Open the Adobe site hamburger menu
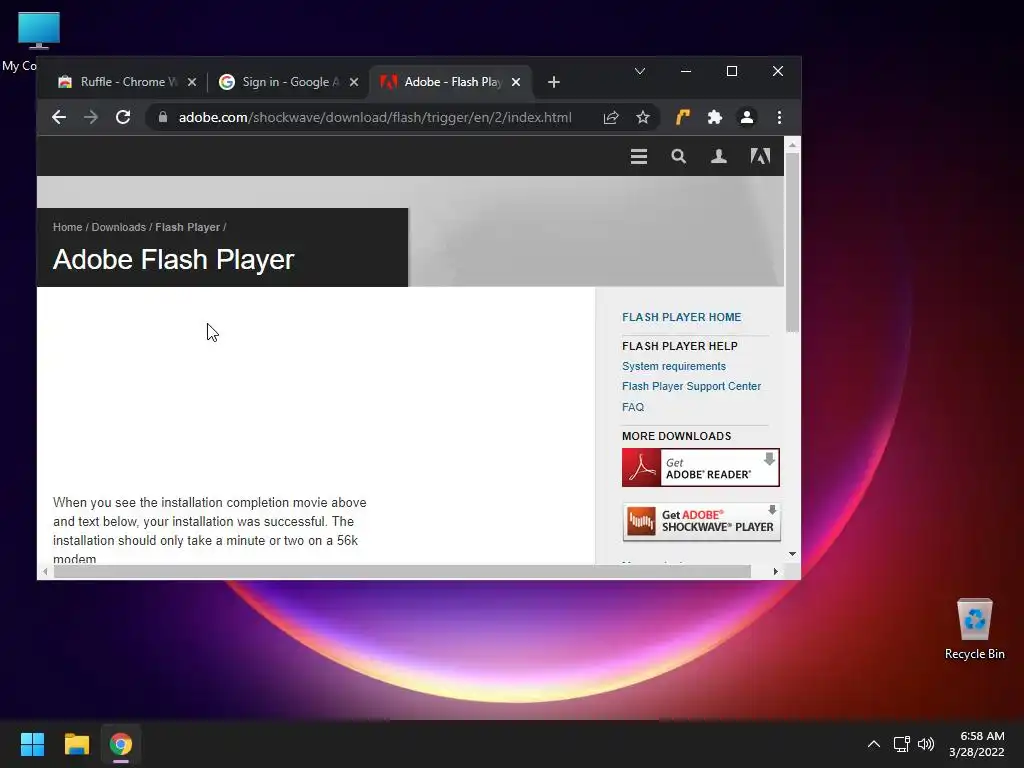Viewport: 1024px width, 768px height. tap(639, 156)
